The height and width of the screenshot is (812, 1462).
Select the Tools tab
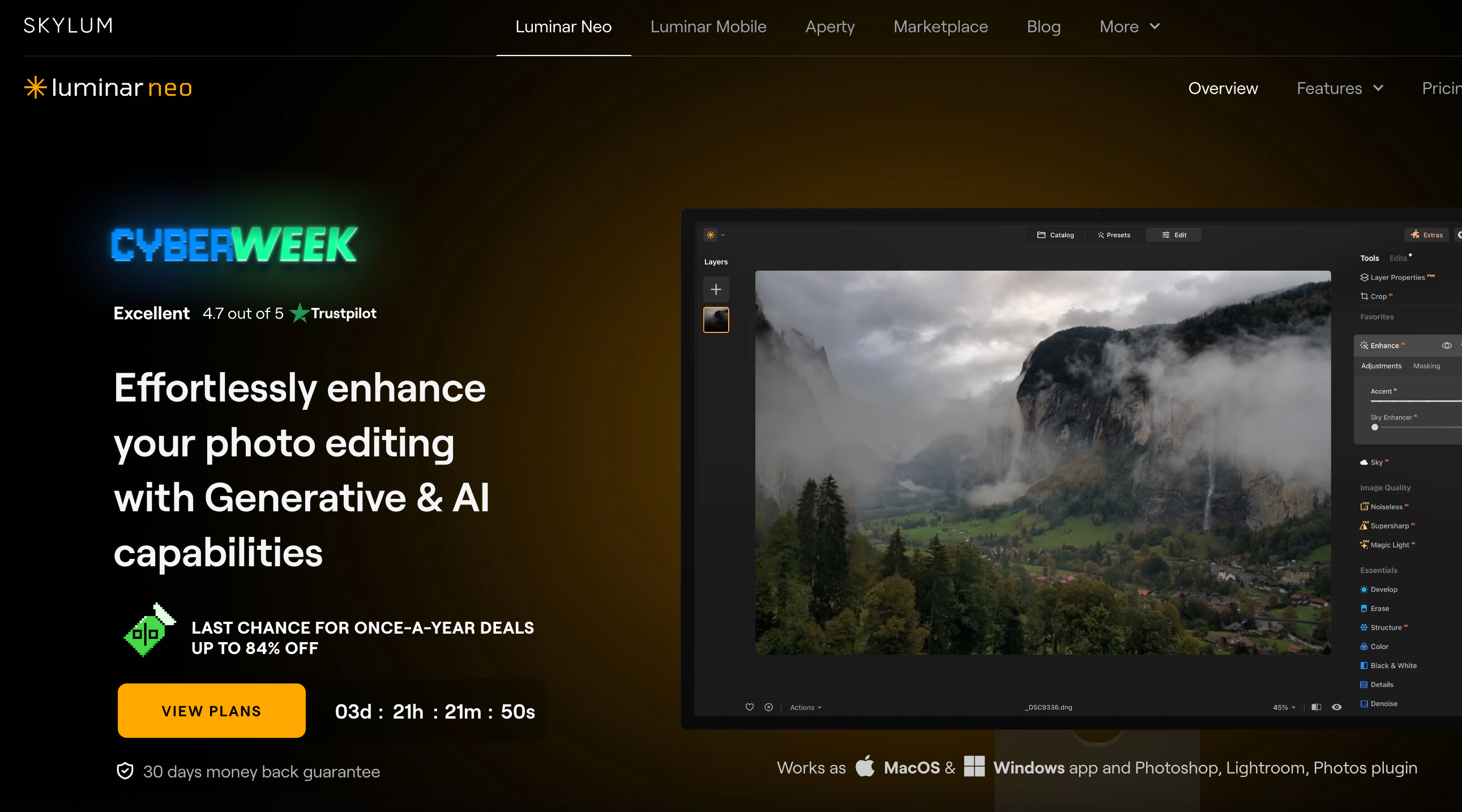pyautogui.click(x=1369, y=258)
